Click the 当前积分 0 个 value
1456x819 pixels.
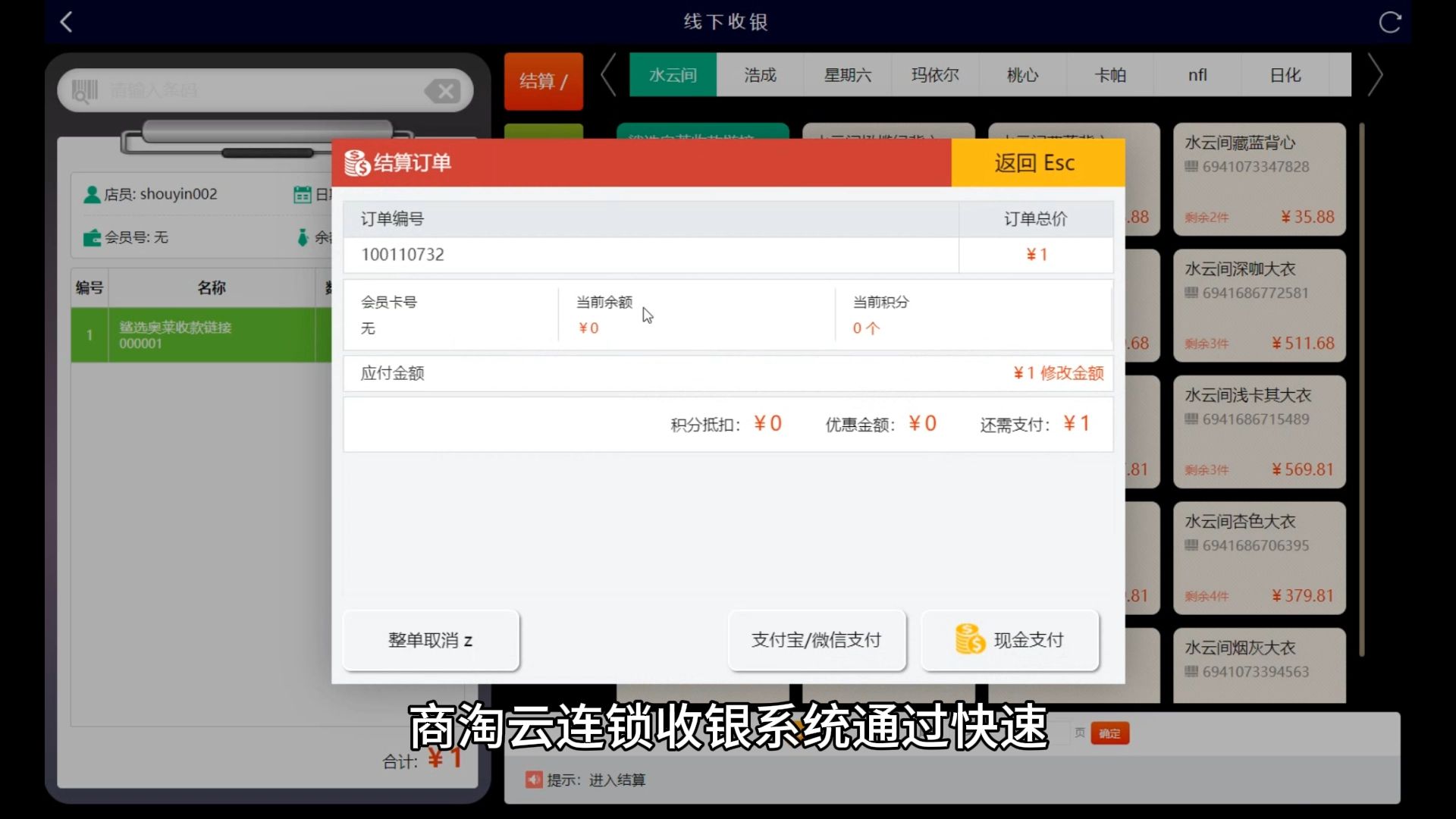click(x=866, y=328)
